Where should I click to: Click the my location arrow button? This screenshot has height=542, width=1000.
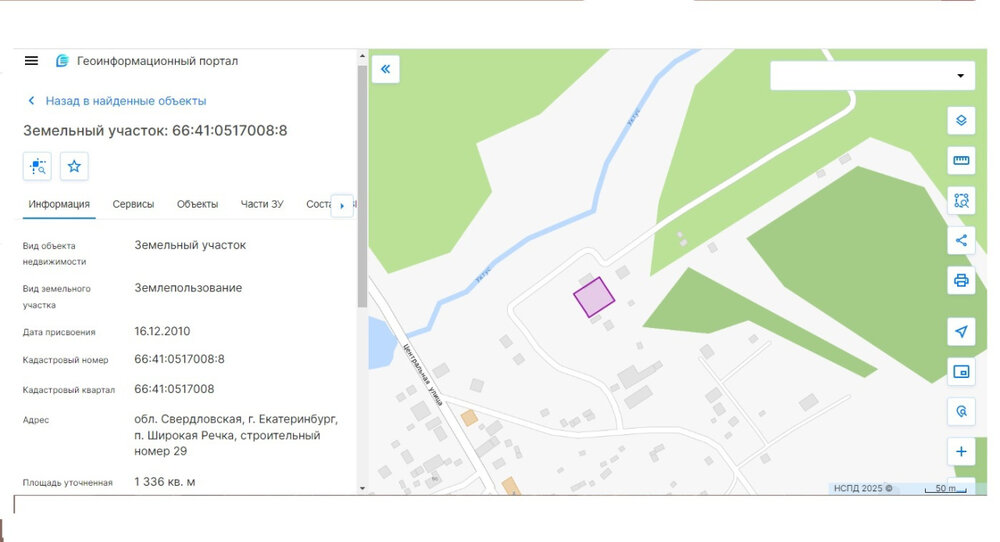coord(961,332)
